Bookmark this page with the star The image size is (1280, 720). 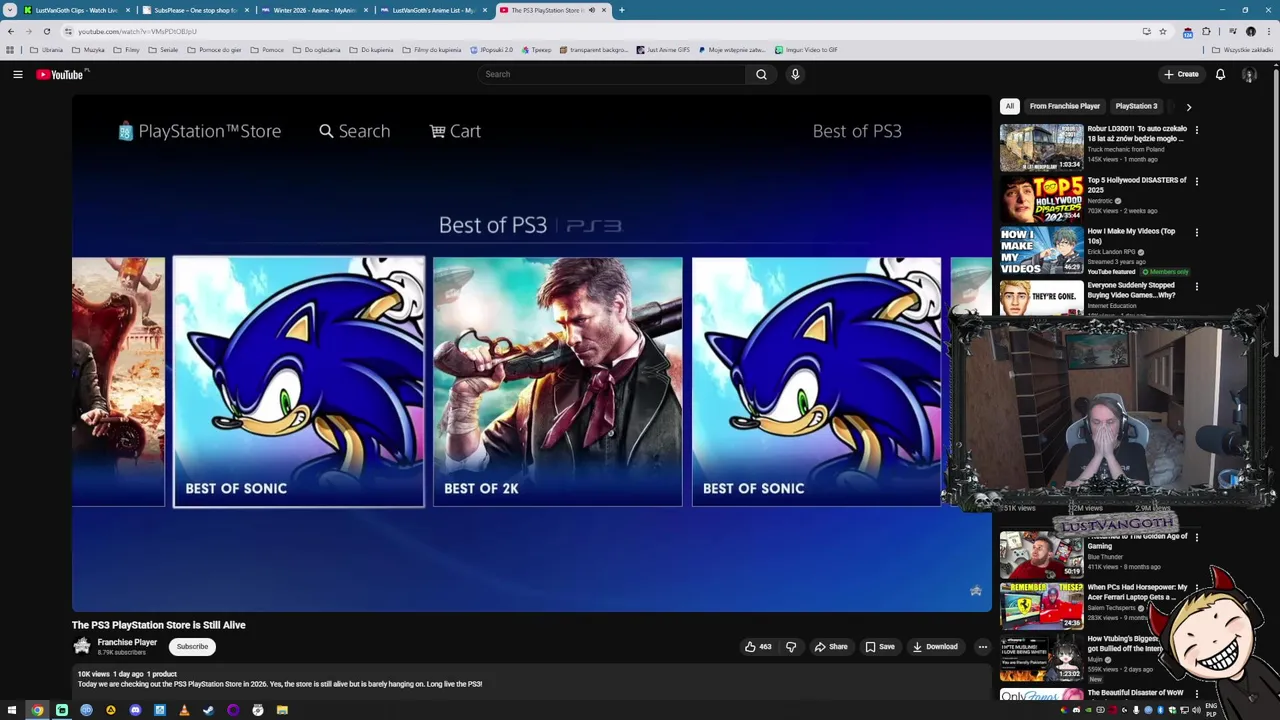(x=1162, y=31)
